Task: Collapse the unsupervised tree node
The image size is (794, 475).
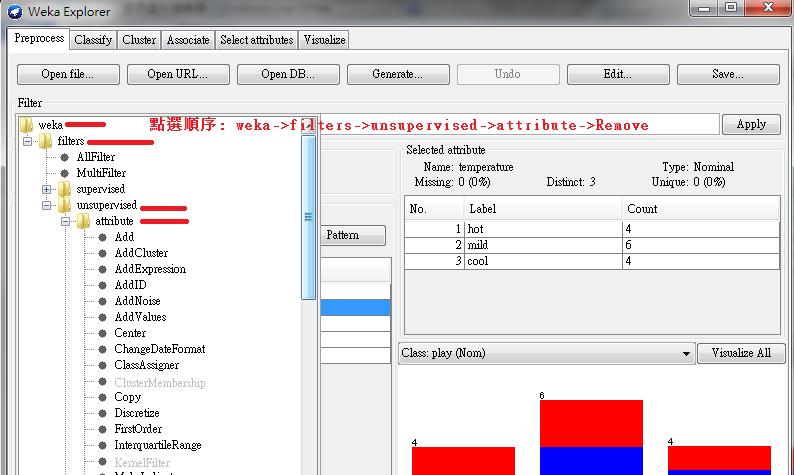Action: 46,206
